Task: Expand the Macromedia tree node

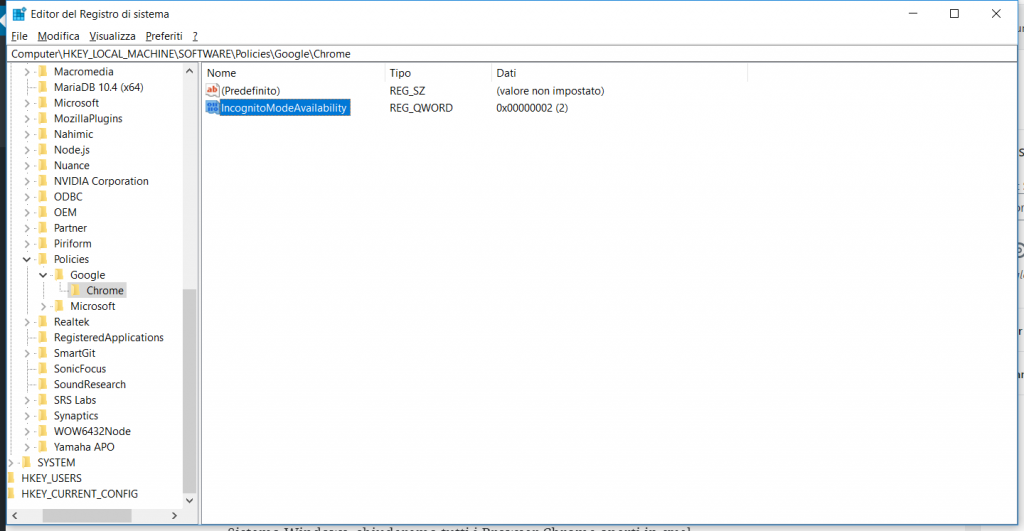Action: coord(27,72)
